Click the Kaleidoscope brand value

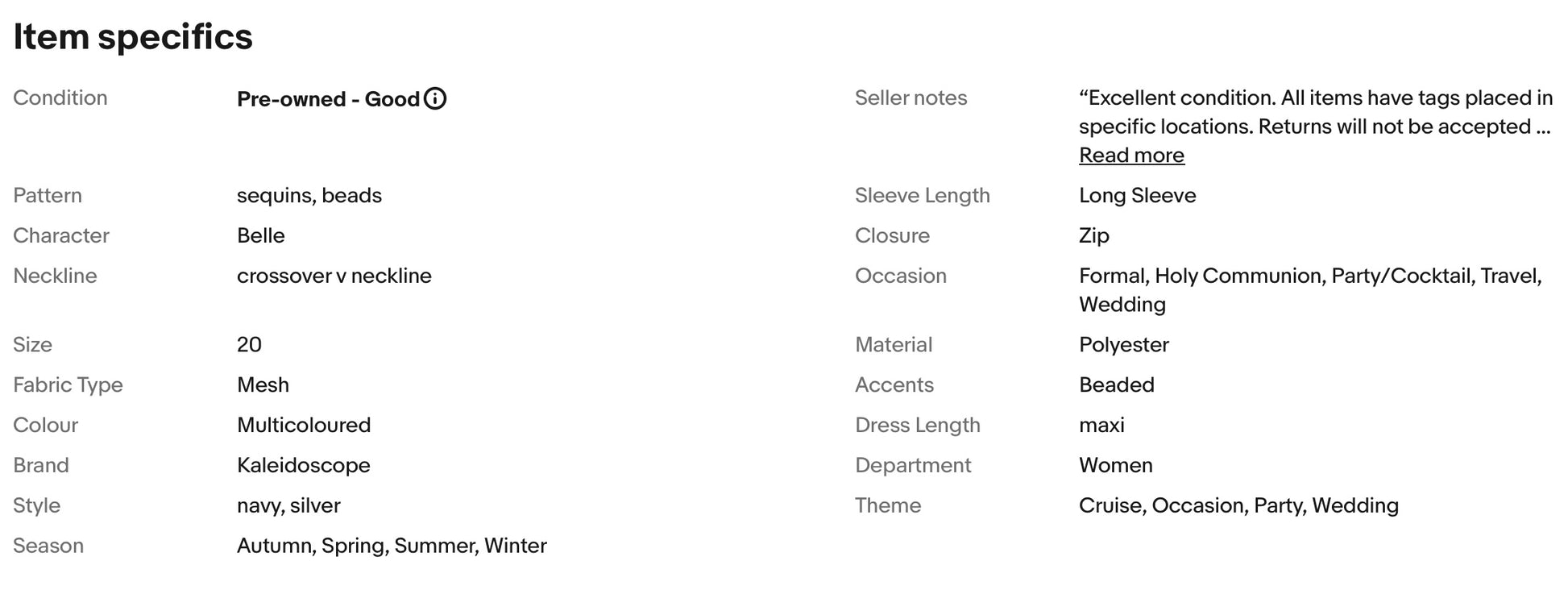click(303, 465)
